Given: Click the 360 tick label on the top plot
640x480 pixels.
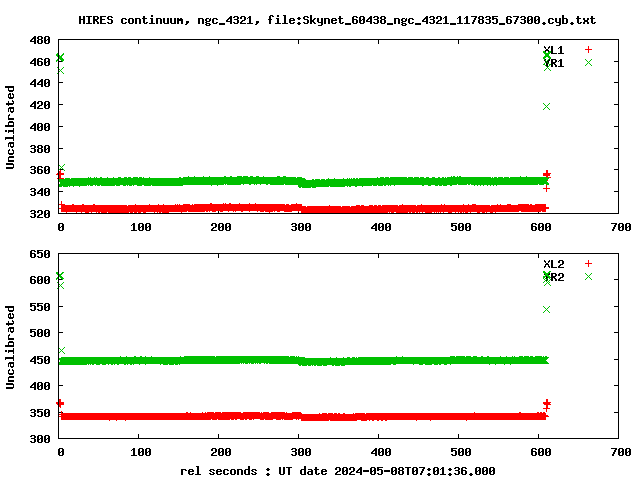Looking at the screenshot, I should pyautogui.click(x=40, y=170).
